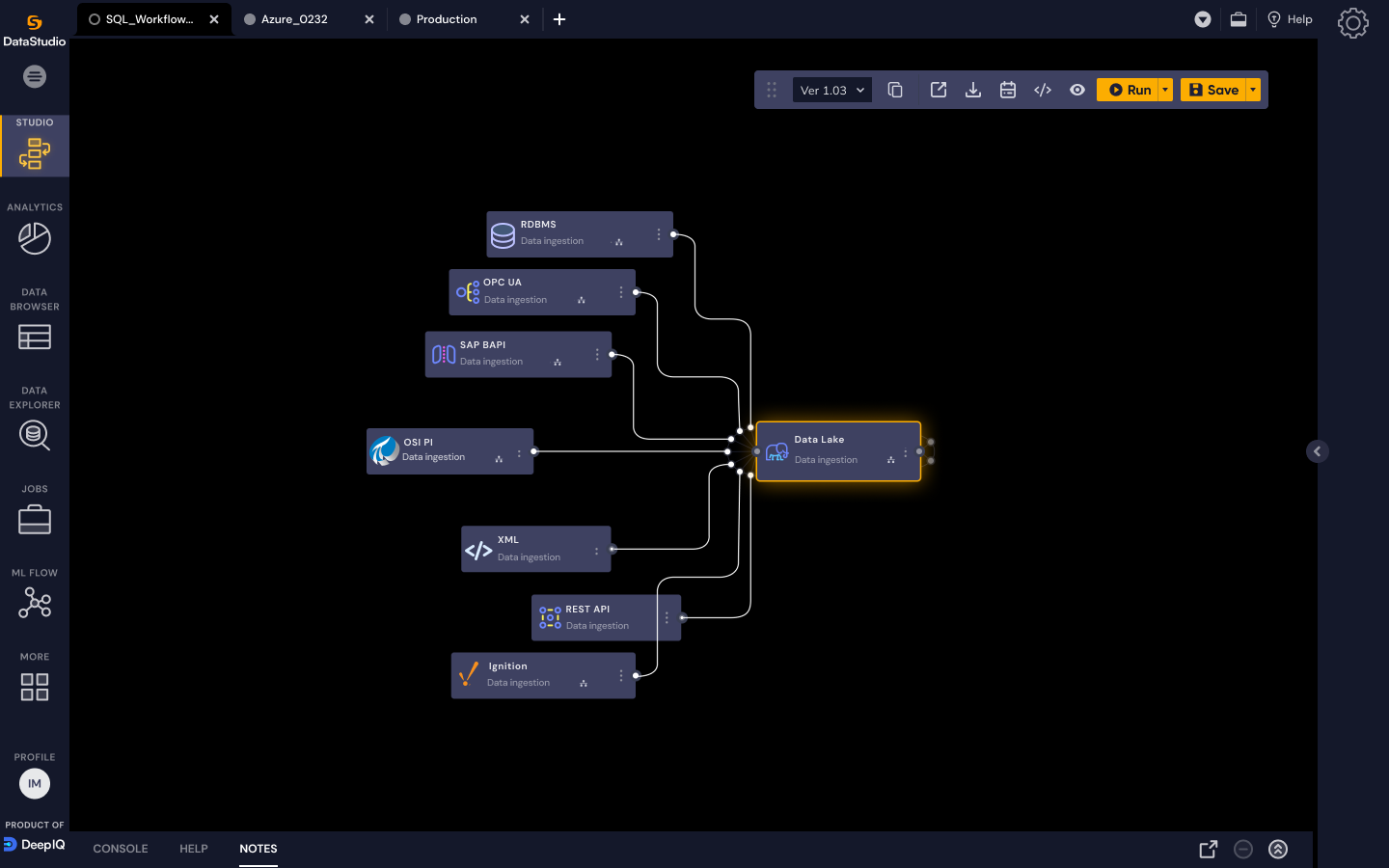Image resolution: width=1389 pixels, height=868 pixels.
Task: Go to the Analytics section
Action: click(35, 229)
